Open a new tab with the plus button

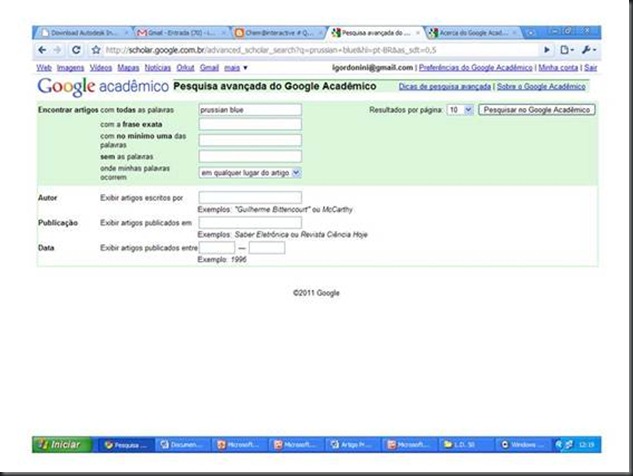click(531, 33)
